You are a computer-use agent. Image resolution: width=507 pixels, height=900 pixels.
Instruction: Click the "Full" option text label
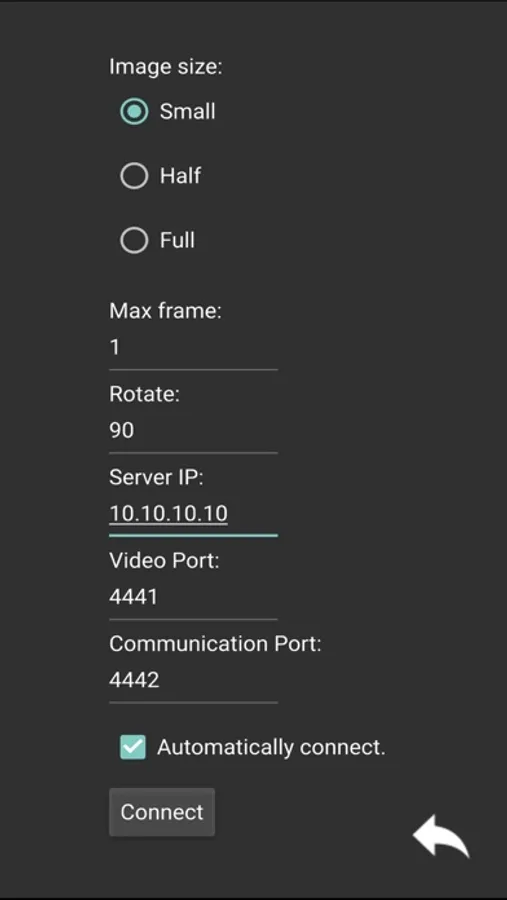click(177, 240)
